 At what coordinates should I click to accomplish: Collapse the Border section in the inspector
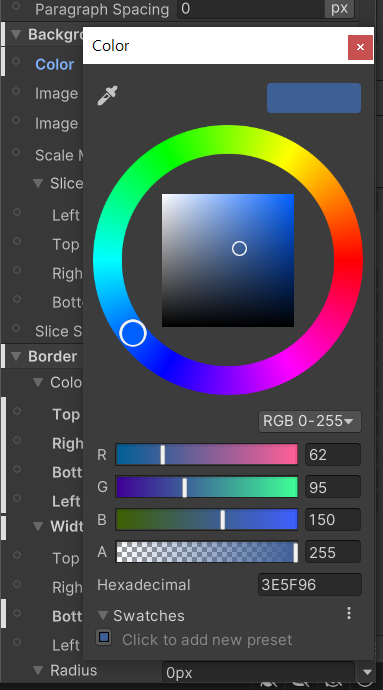coord(16,356)
